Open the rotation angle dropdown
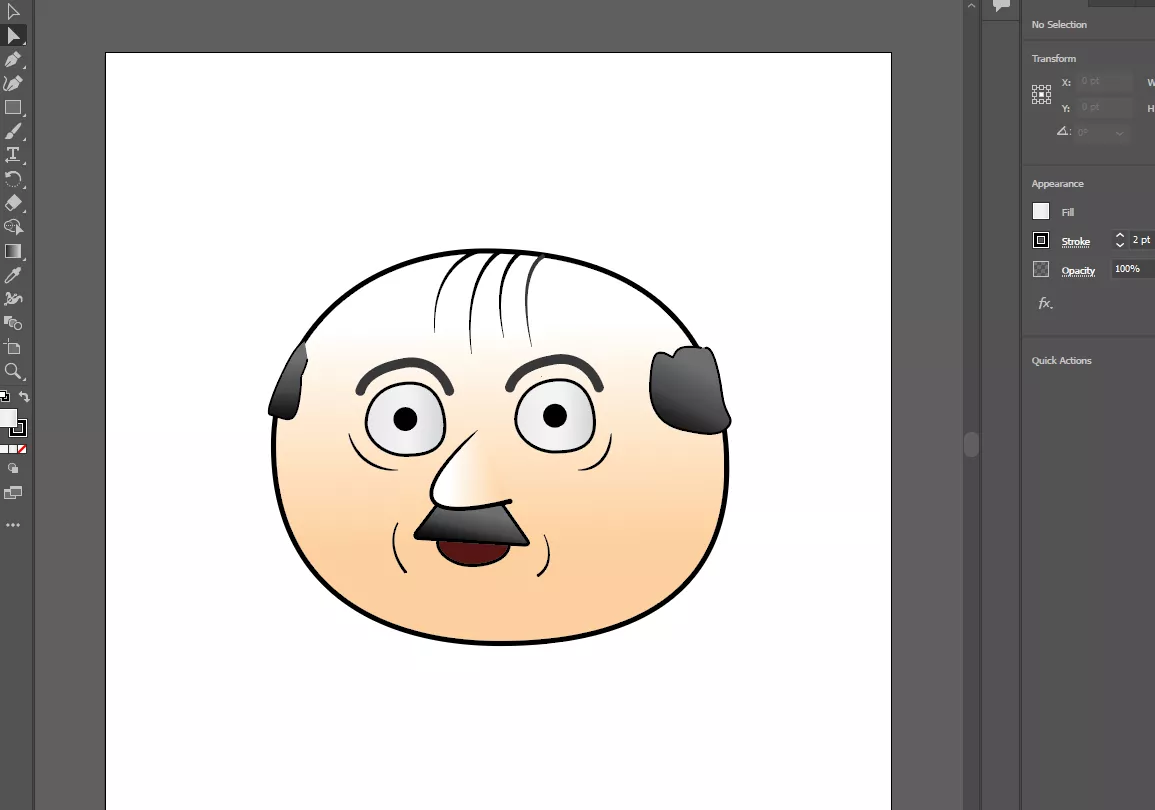Screen dimensions: 1155x810 pyautogui.click(x=1120, y=133)
